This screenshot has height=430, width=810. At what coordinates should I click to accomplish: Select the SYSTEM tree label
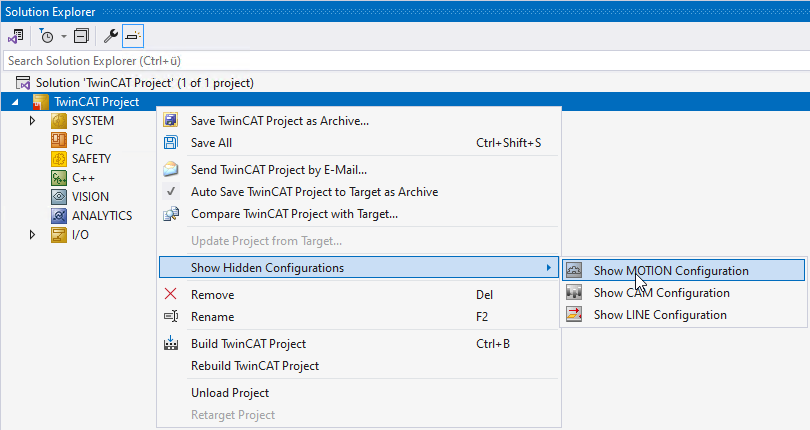[x=92, y=121]
